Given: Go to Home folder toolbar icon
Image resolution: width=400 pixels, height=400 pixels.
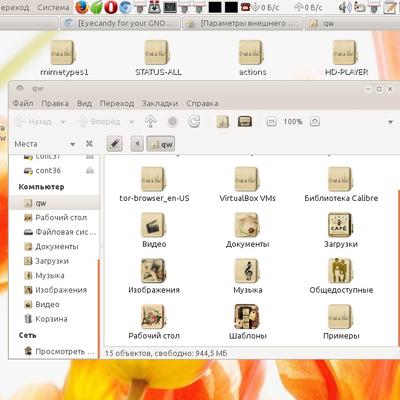Looking at the screenshot, I should point(222,122).
